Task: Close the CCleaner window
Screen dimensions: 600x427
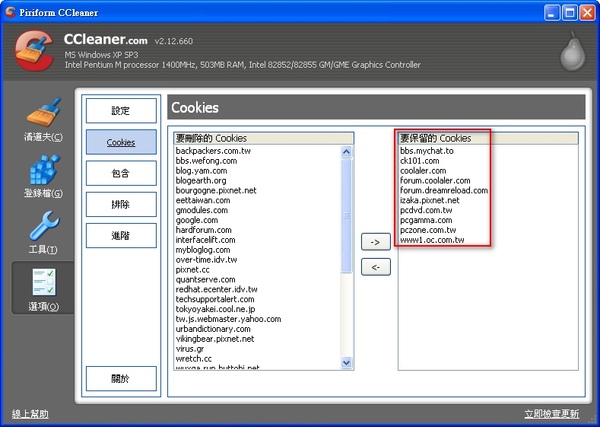Action: pyautogui.click(x=587, y=13)
